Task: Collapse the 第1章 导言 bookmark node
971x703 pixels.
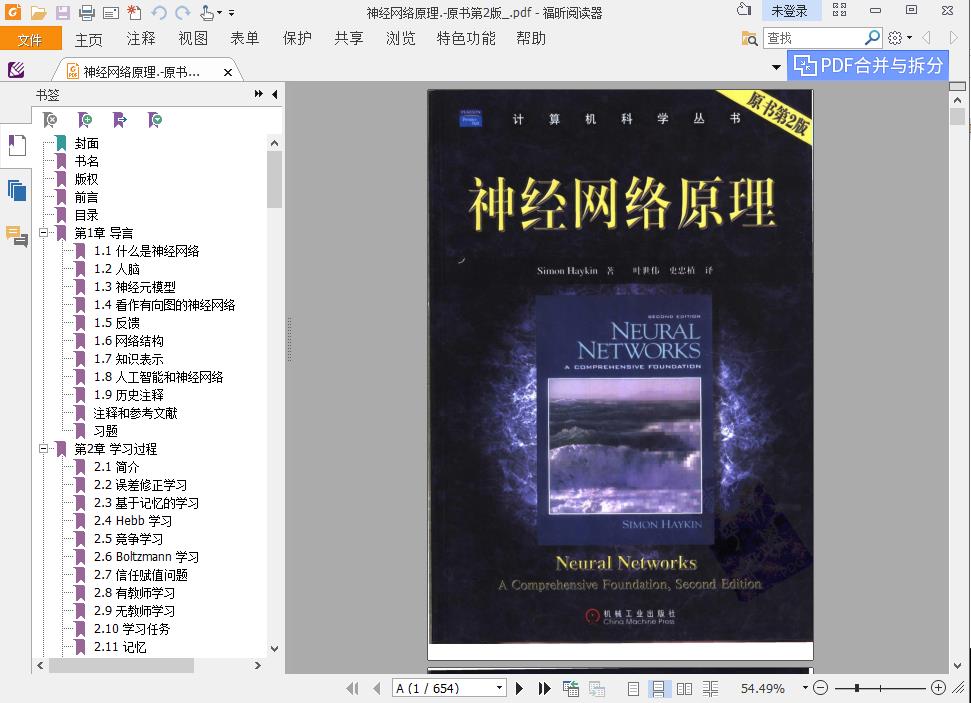Action: click(x=43, y=233)
